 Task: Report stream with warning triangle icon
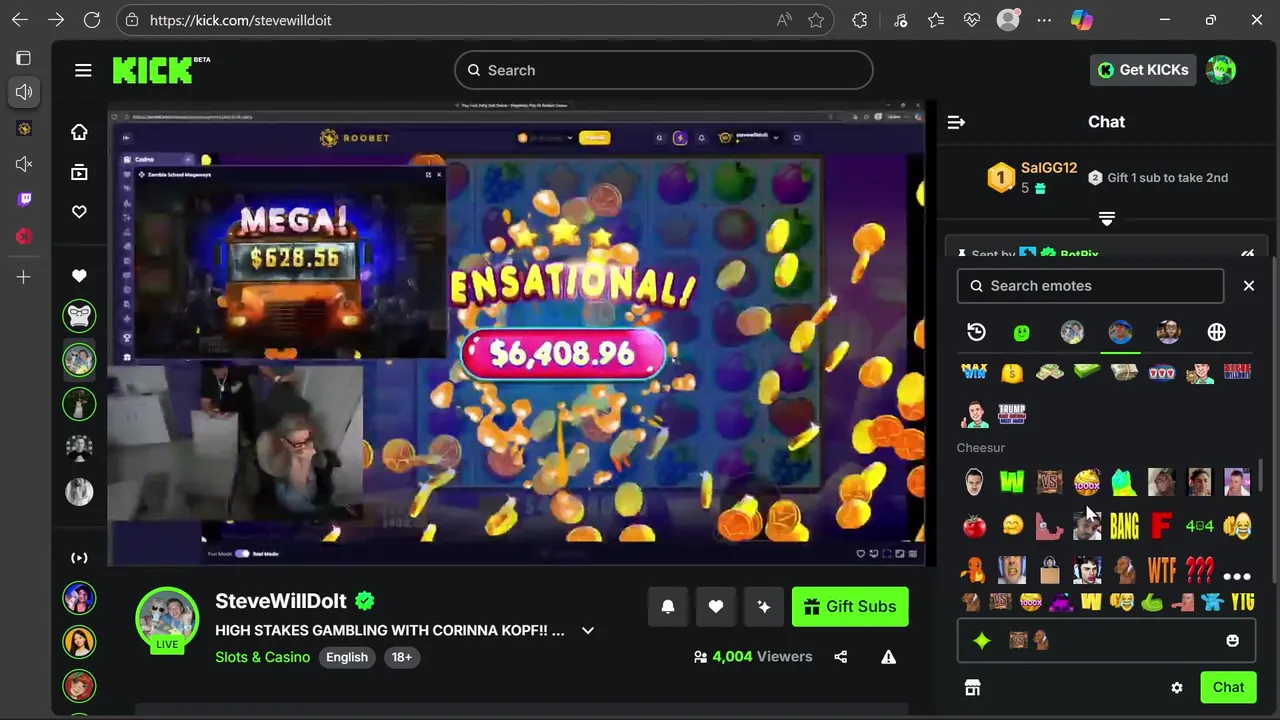(888, 657)
